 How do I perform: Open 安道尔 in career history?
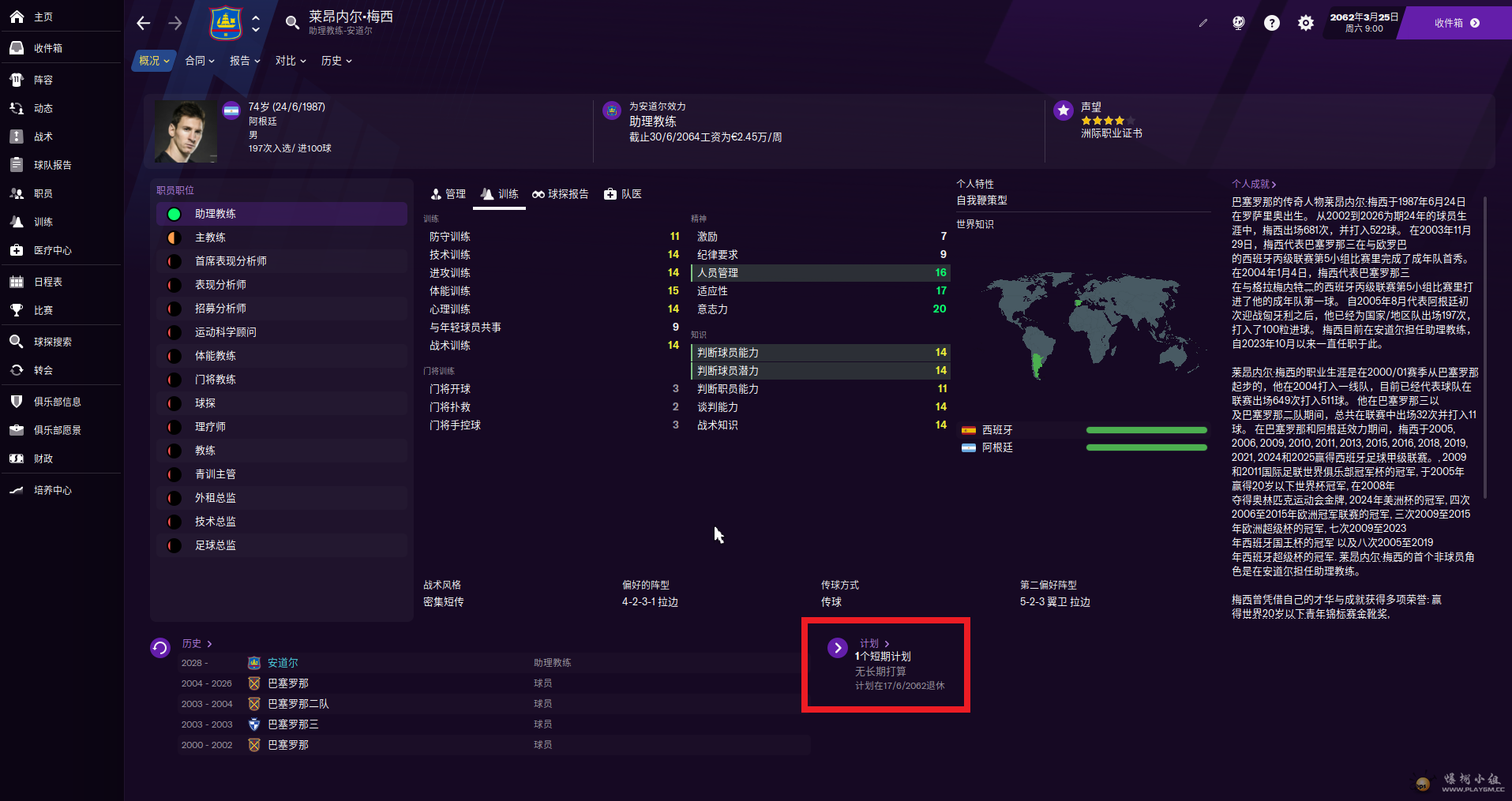[x=283, y=663]
